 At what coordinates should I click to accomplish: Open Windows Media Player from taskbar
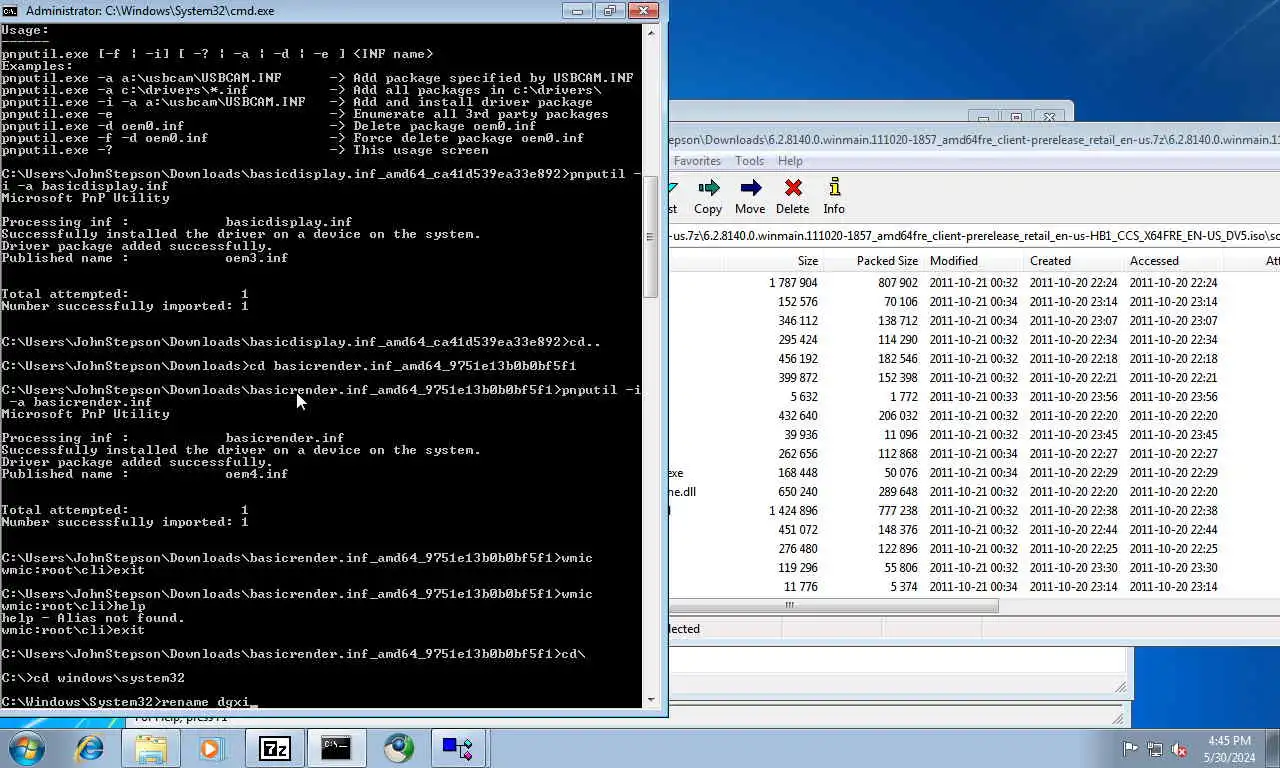(x=210, y=748)
